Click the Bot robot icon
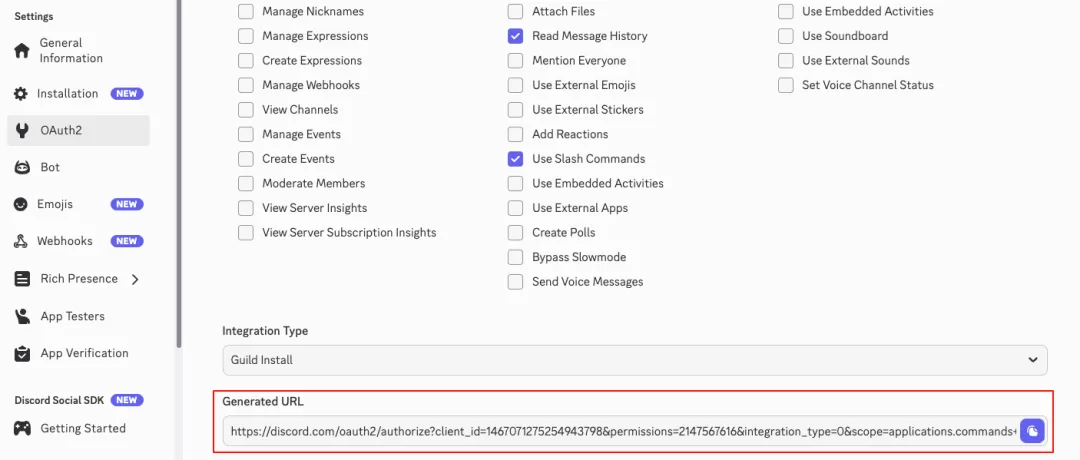The height and width of the screenshot is (460, 1080). pos(22,167)
